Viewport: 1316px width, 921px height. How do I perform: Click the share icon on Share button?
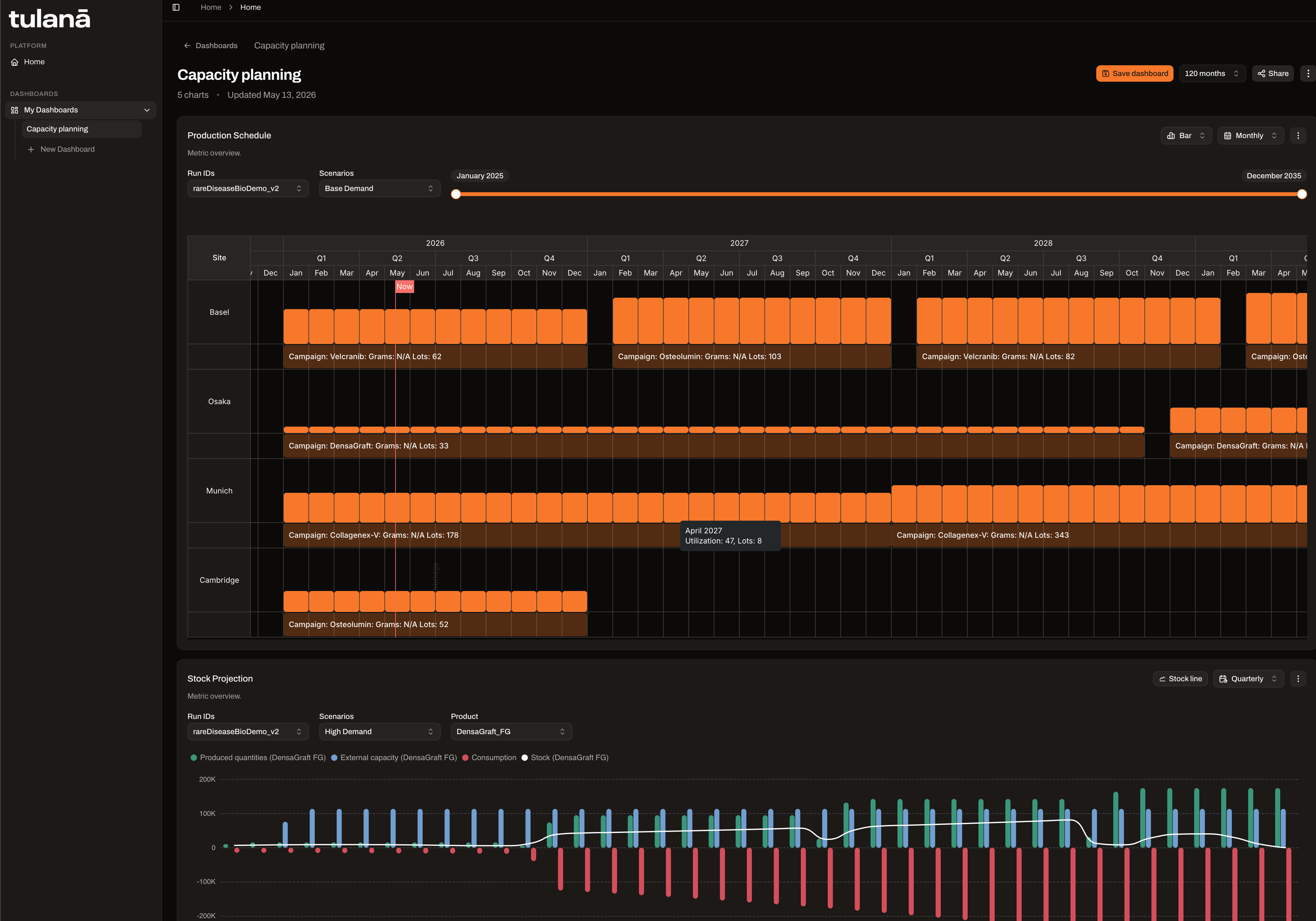tap(1262, 73)
